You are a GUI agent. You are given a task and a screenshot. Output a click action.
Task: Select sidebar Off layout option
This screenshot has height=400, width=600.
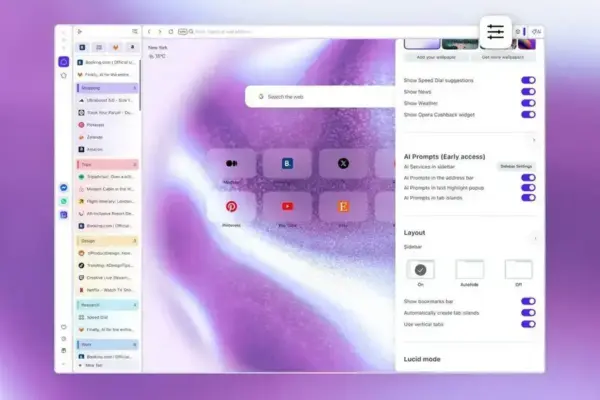[x=518, y=270]
